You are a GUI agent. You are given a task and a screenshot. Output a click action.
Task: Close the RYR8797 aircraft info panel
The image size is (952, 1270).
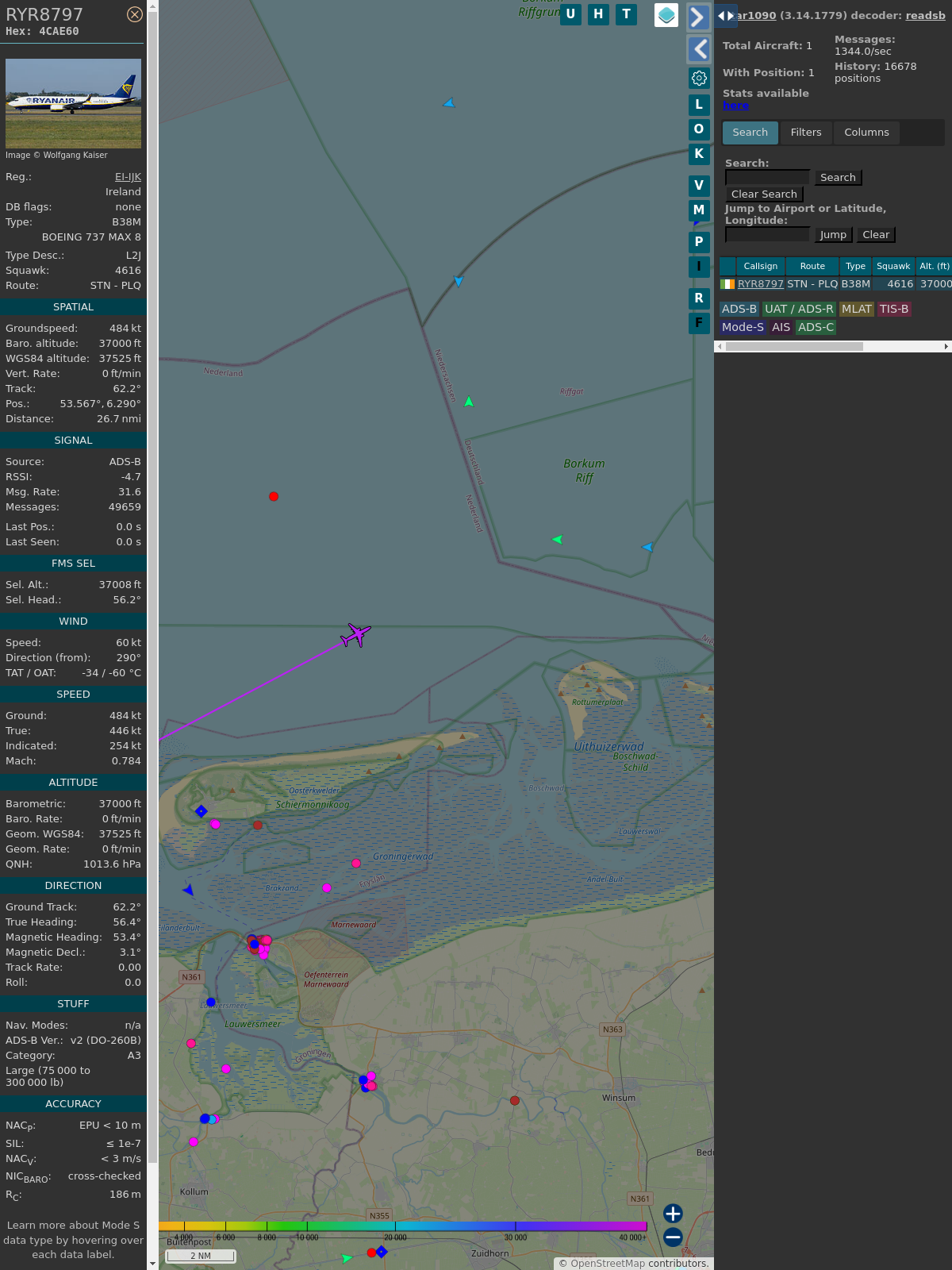point(135,14)
